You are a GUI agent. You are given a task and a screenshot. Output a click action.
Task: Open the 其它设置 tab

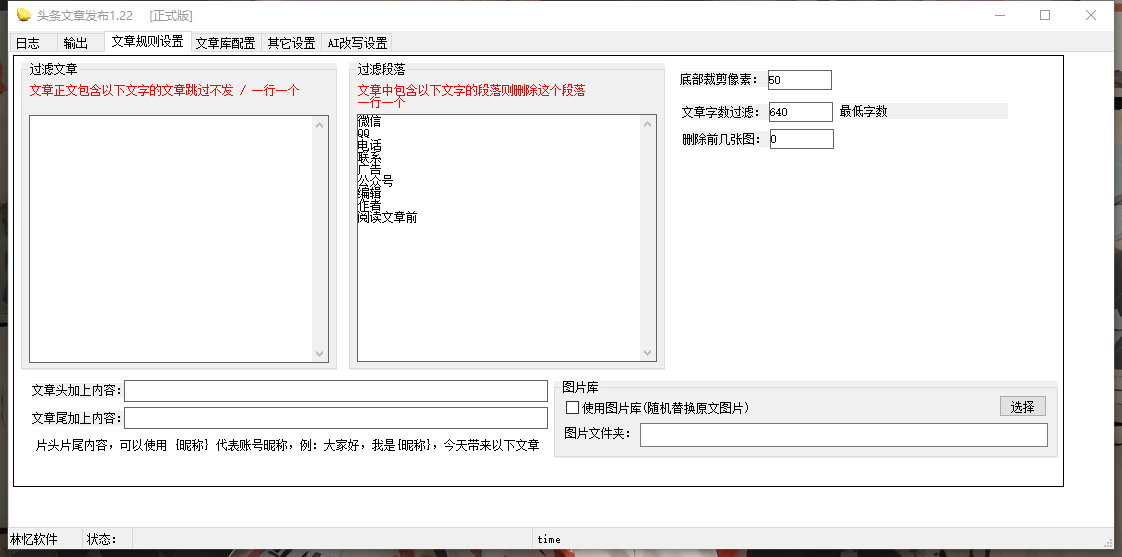pyautogui.click(x=291, y=43)
